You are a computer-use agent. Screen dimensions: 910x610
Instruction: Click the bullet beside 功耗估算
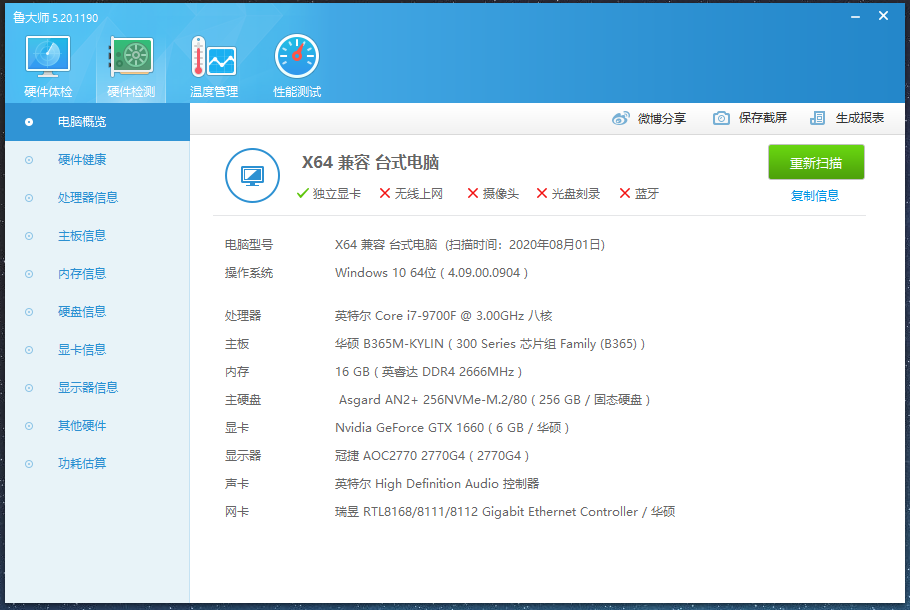click(29, 464)
